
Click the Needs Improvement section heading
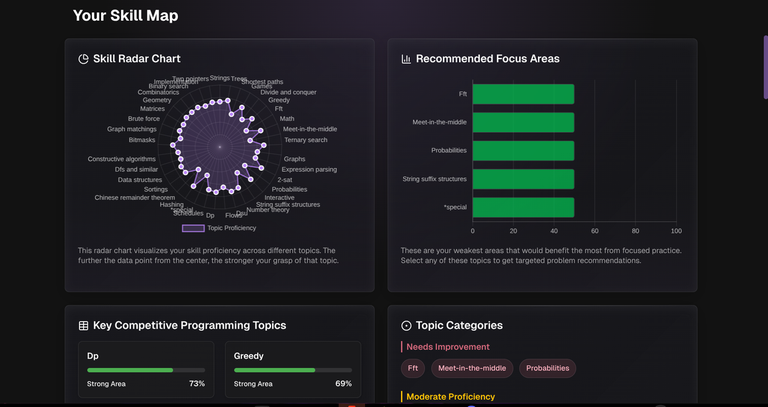click(x=448, y=347)
